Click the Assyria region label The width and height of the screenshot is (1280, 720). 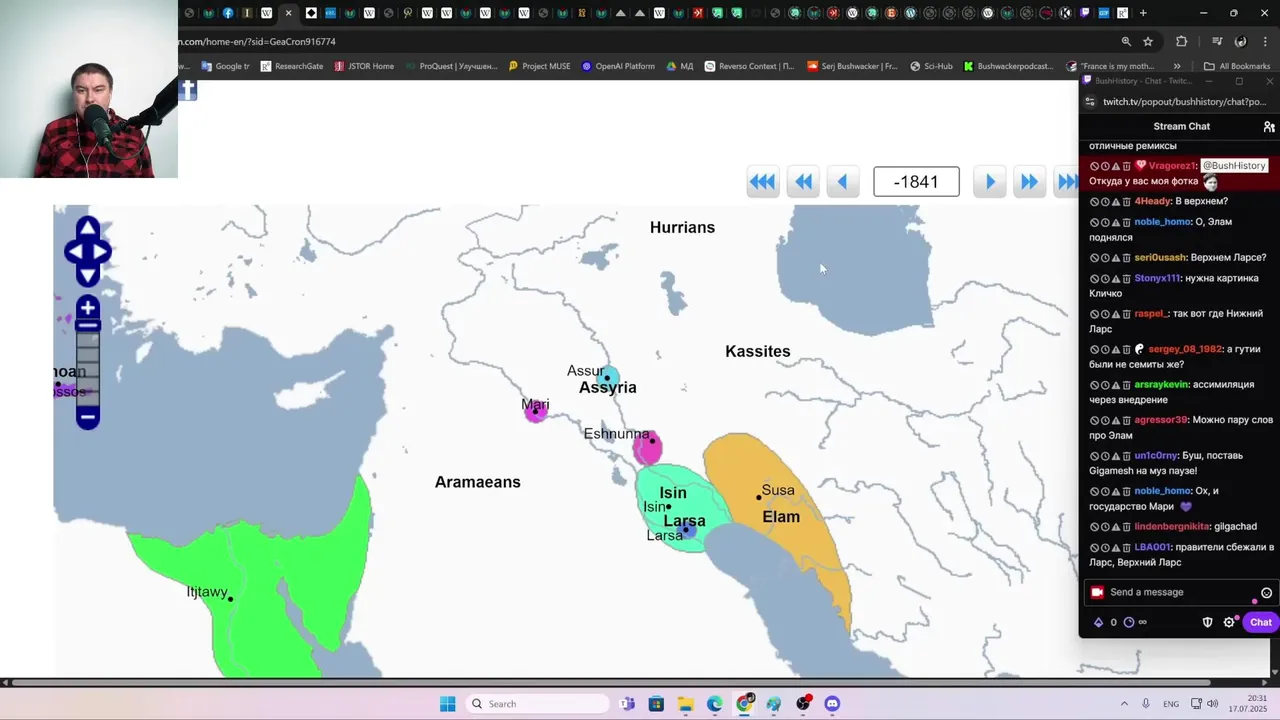(607, 387)
